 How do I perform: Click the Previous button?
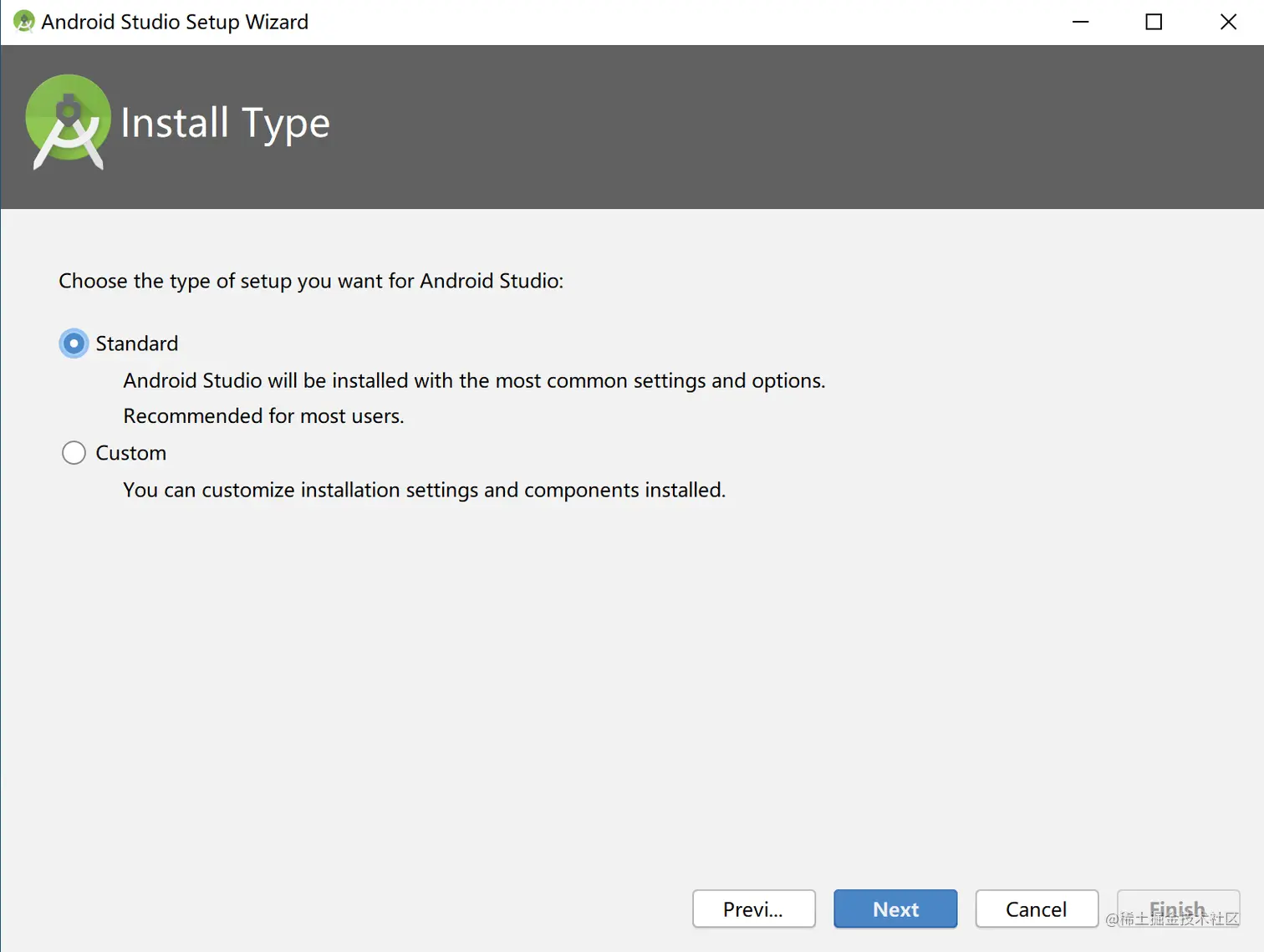753,909
